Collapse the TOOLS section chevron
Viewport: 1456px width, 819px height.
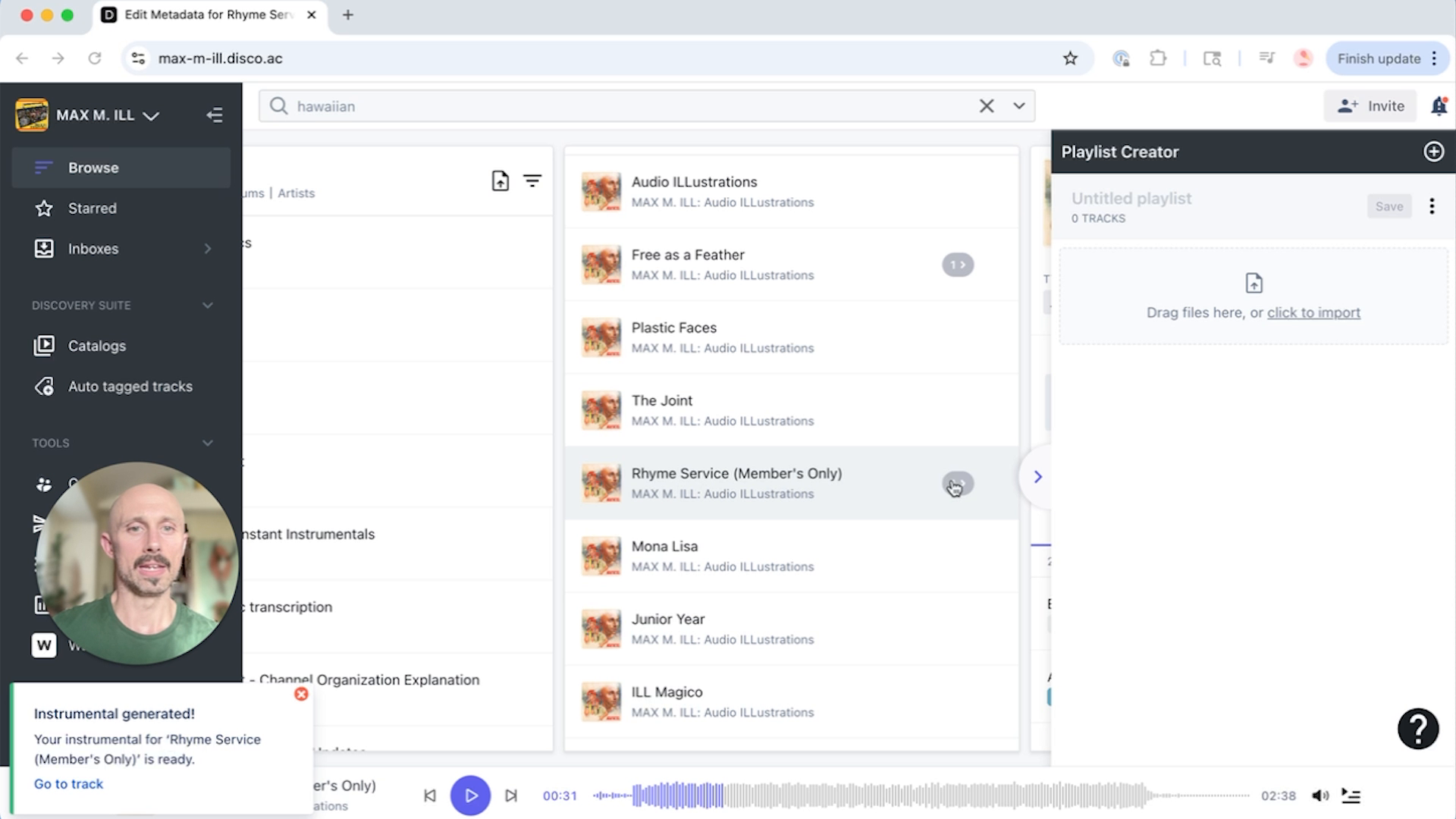208,443
